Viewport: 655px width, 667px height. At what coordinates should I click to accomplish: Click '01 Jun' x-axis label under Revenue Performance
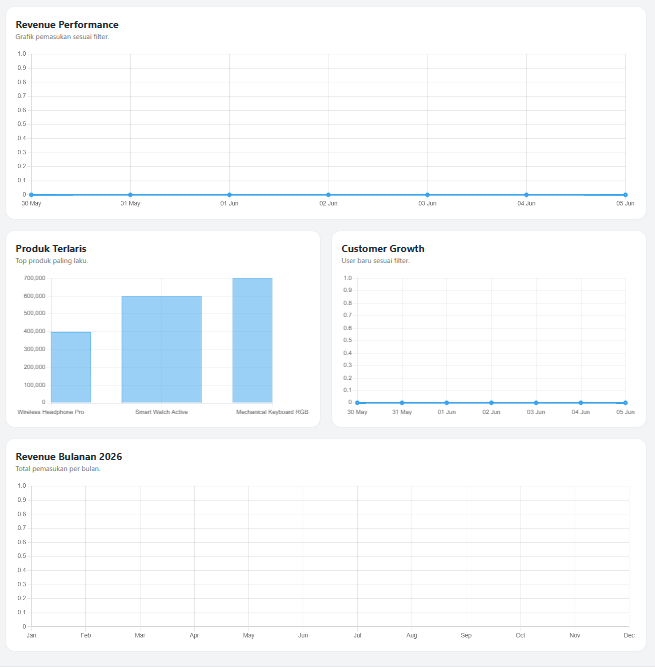coord(229,204)
